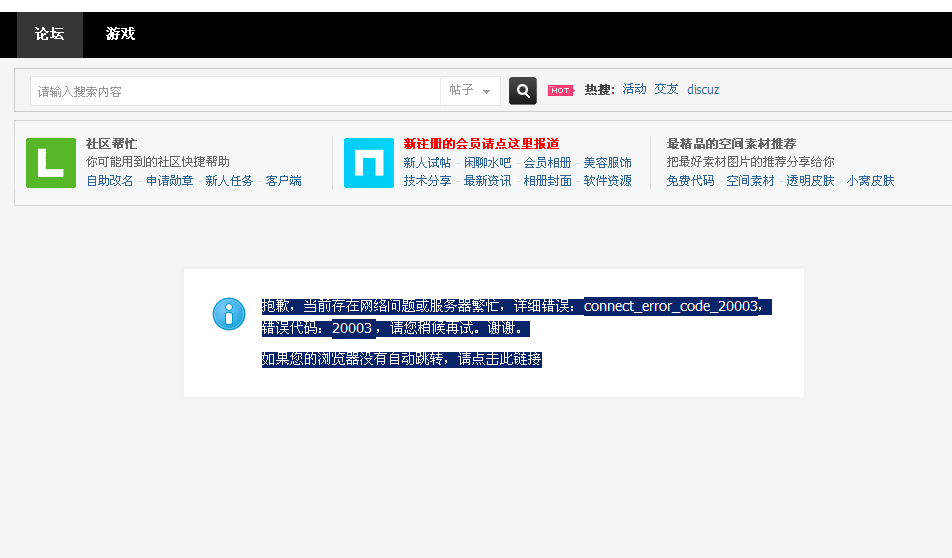Click the magnifier search button
952x558 pixels.
point(522,91)
